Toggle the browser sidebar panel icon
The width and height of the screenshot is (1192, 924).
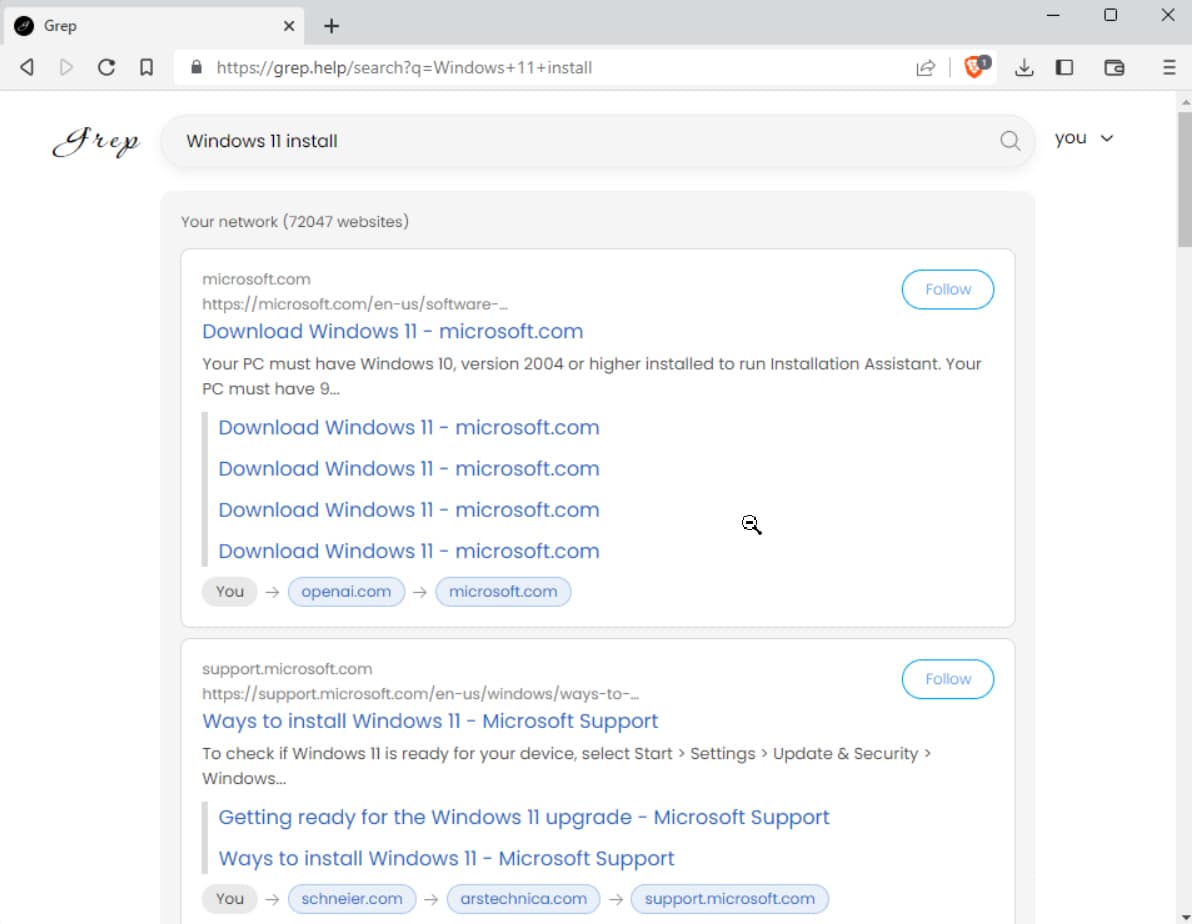click(x=1065, y=67)
